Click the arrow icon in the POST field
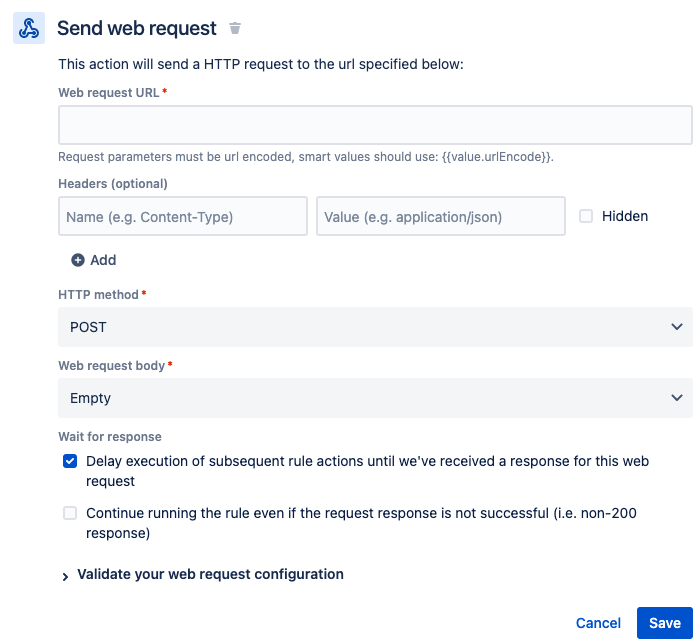Screen dimensions: 700x644 677,327
